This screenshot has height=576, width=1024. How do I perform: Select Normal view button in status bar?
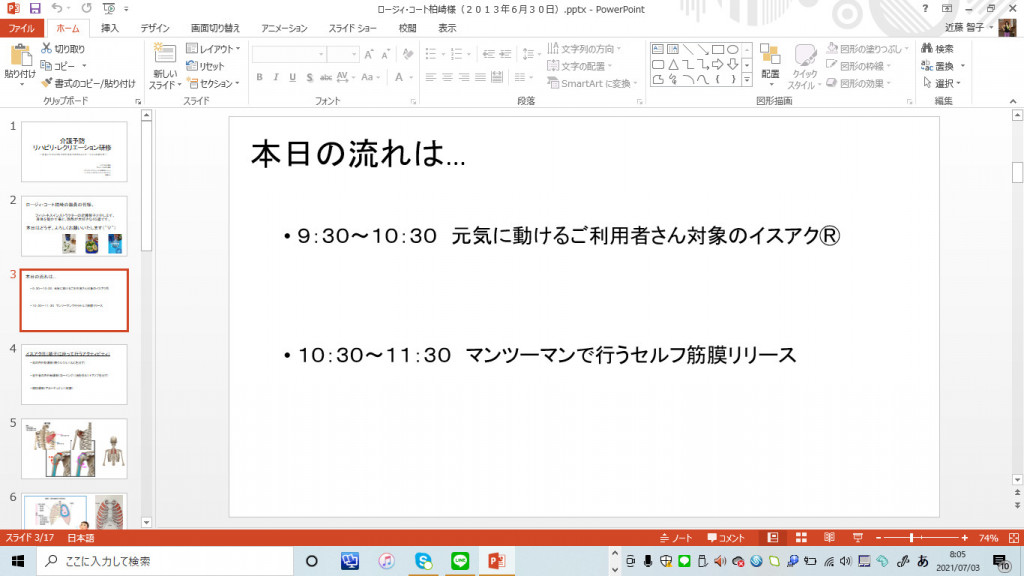click(772, 537)
